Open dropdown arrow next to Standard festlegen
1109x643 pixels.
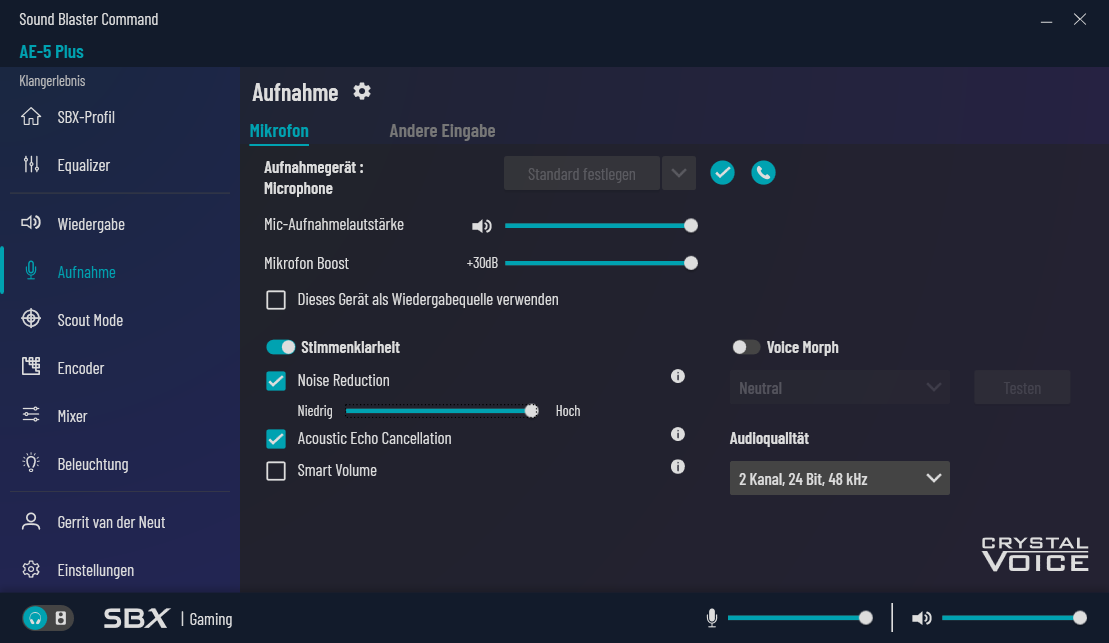pyautogui.click(x=679, y=173)
